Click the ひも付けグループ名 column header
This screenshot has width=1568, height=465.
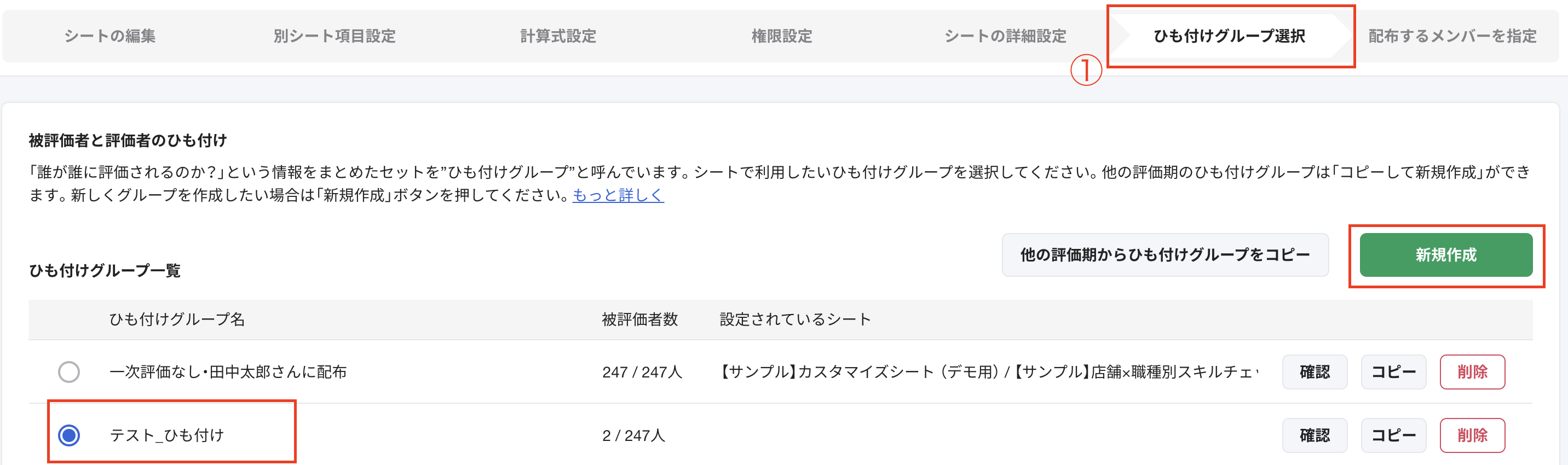pos(179,318)
